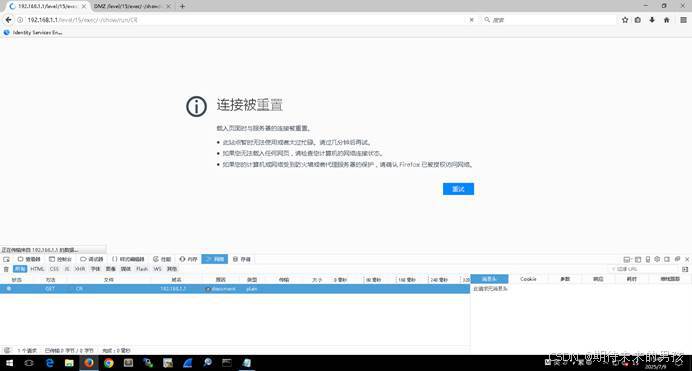Select the highlighted Network (网络) devtools tab
Image resolution: width=692 pixels, height=371 pixels.
pos(215,259)
